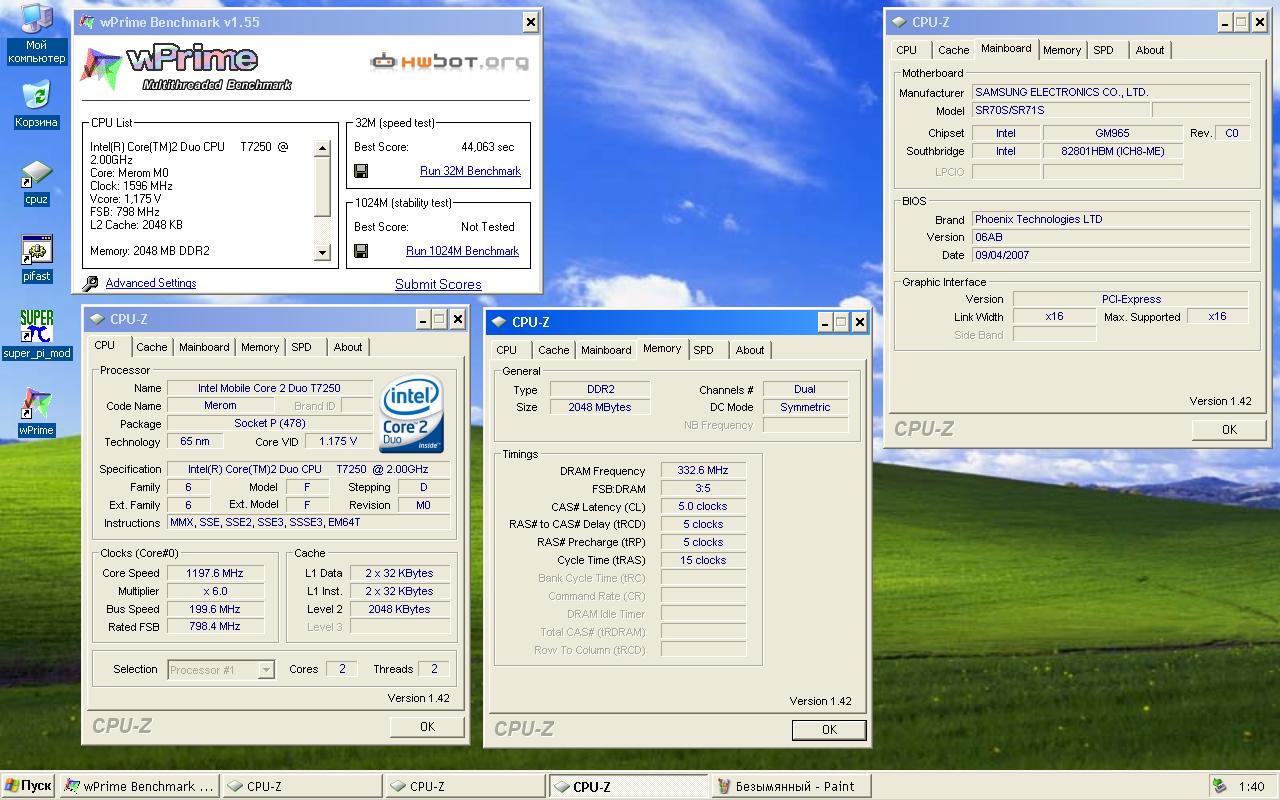The image size is (1280, 800).
Task: Click the Southbridge value 82801HBM (ICH8-ME)
Action: pos(1112,151)
